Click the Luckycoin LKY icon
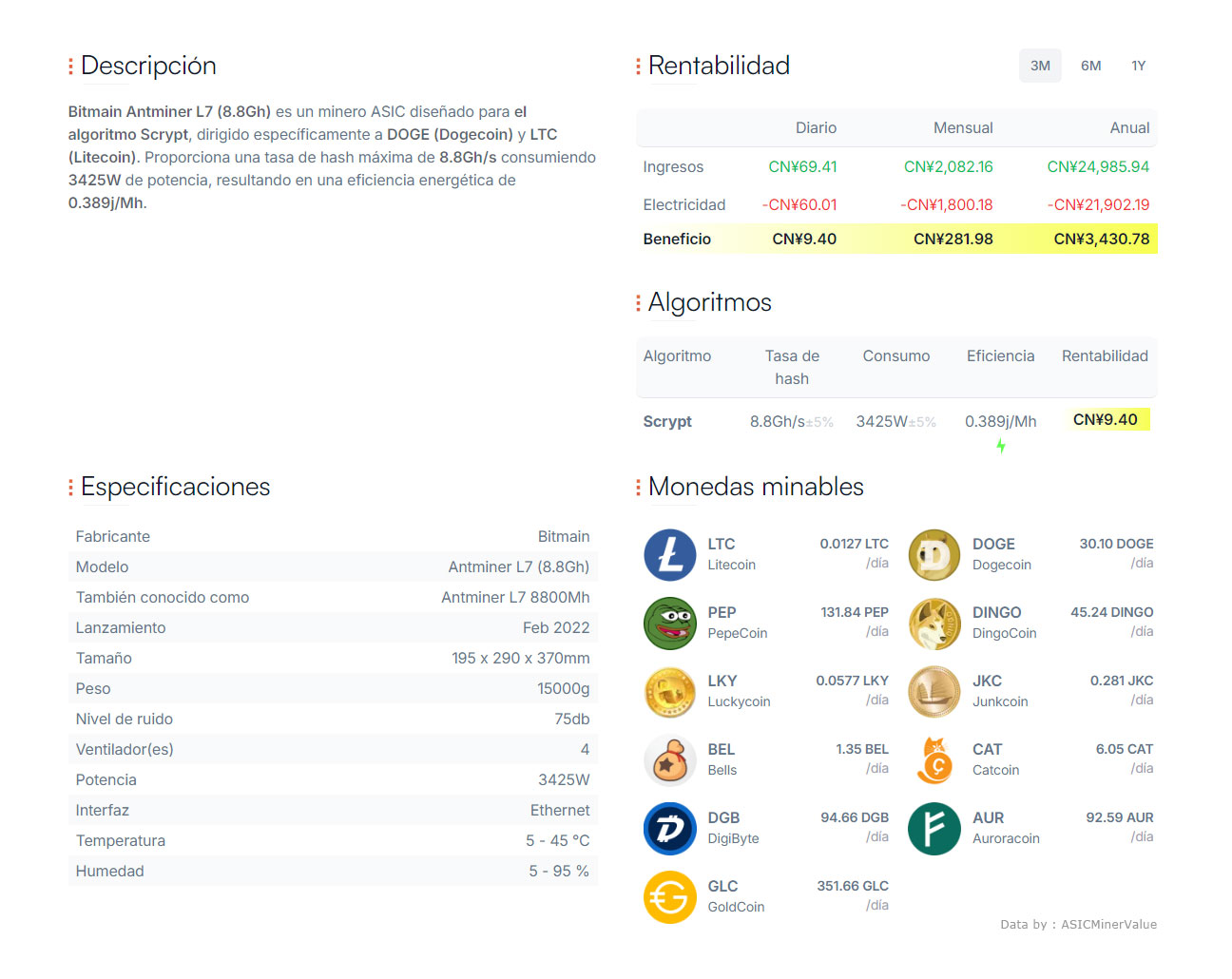The height and width of the screenshot is (979, 1232). tap(670, 692)
